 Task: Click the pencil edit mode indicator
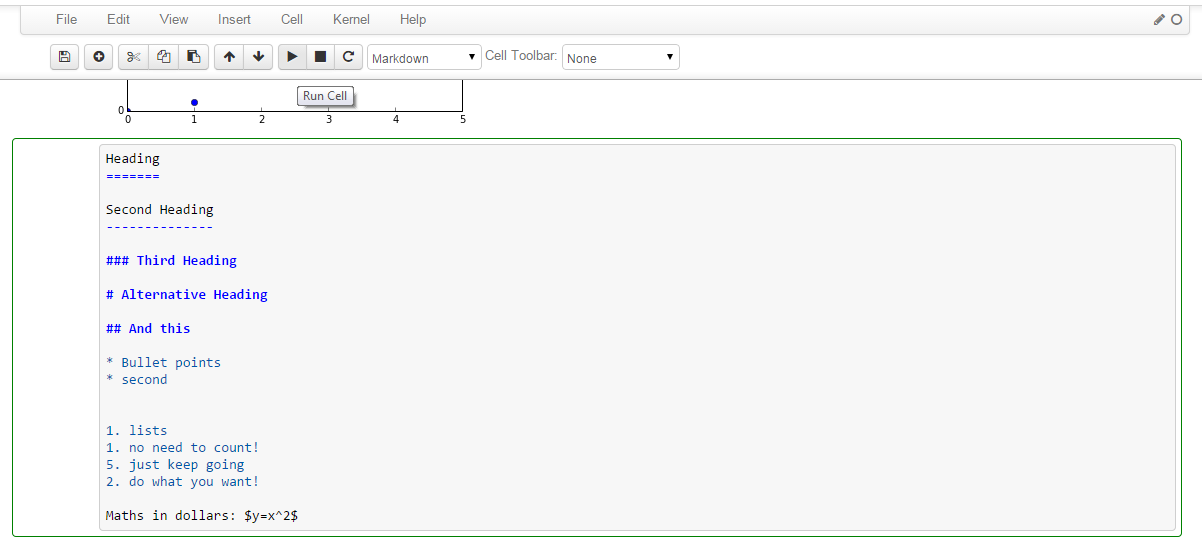pyautogui.click(x=1159, y=19)
